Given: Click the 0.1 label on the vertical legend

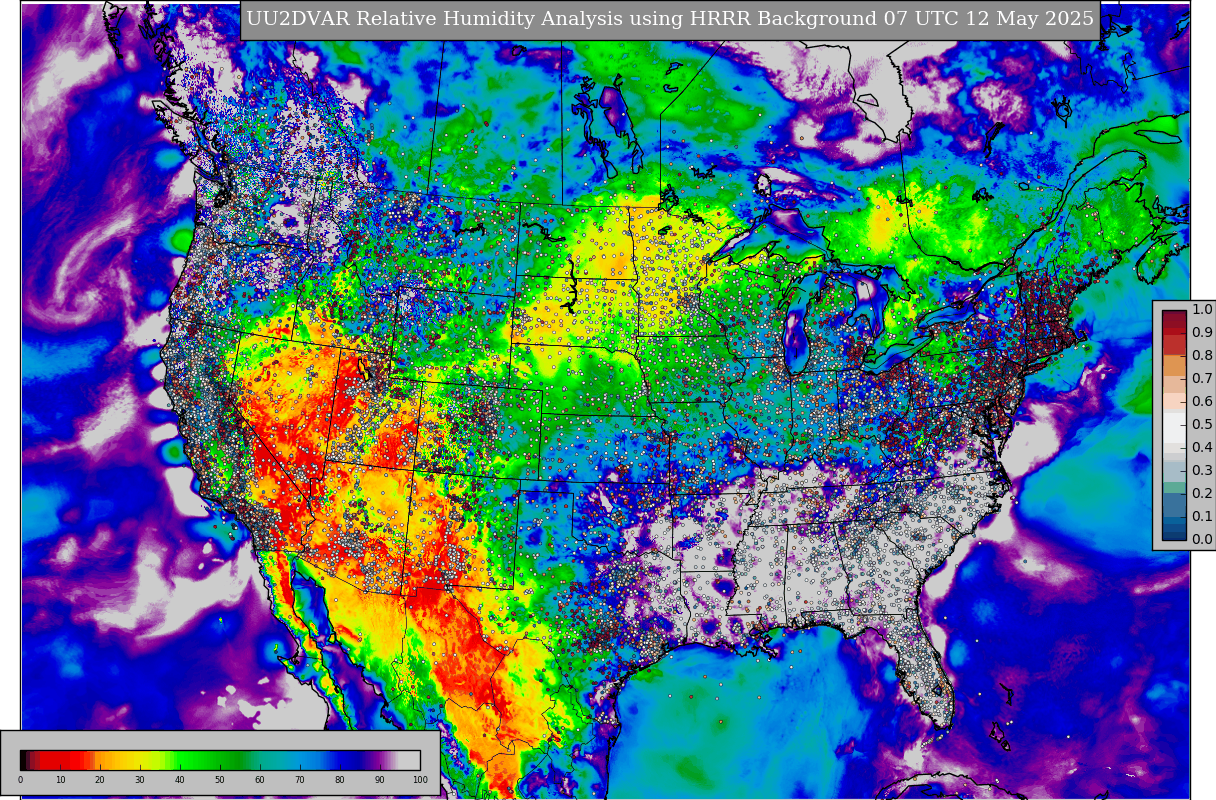Looking at the screenshot, I should tap(1202, 516).
